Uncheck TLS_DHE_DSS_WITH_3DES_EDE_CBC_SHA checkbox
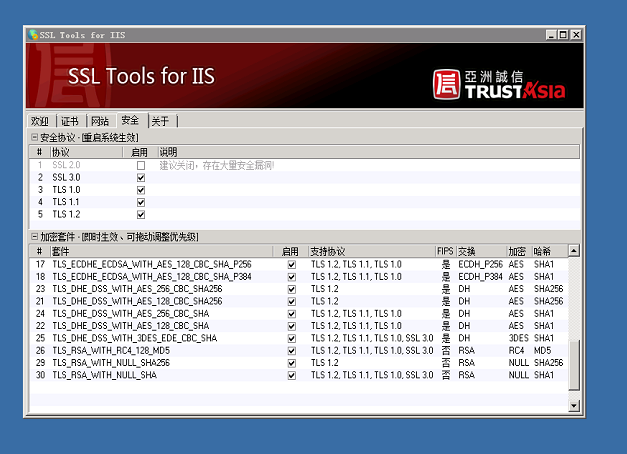The height and width of the screenshot is (454, 627). [292, 338]
